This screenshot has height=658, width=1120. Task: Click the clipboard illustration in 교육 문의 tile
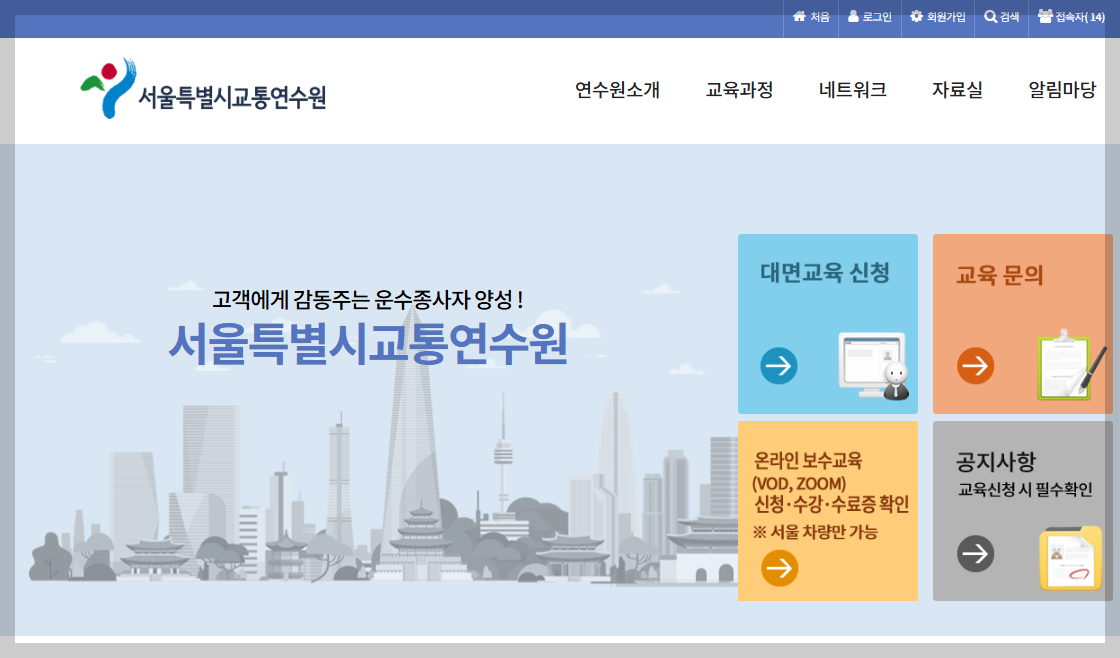click(x=1071, y=365)
